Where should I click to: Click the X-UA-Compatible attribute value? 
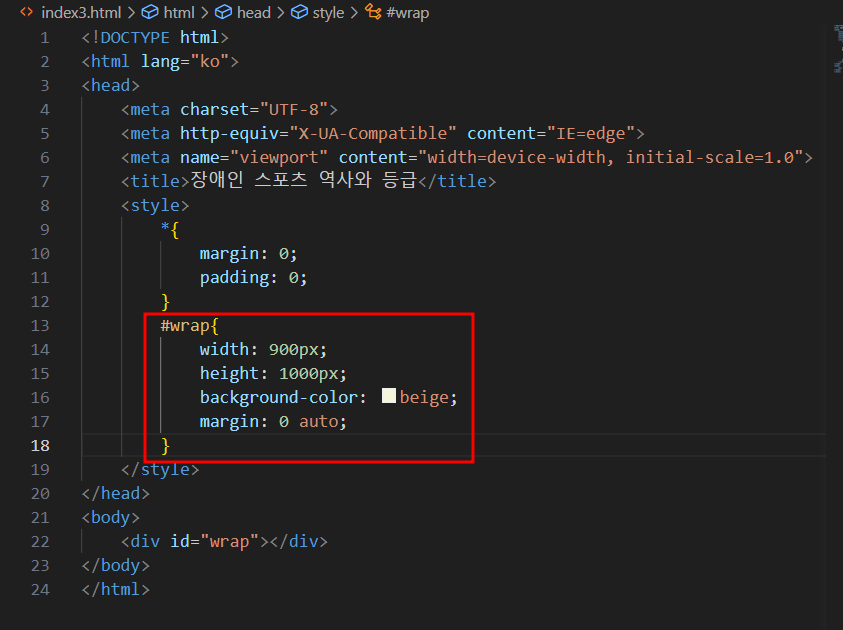tap(373, 133)
